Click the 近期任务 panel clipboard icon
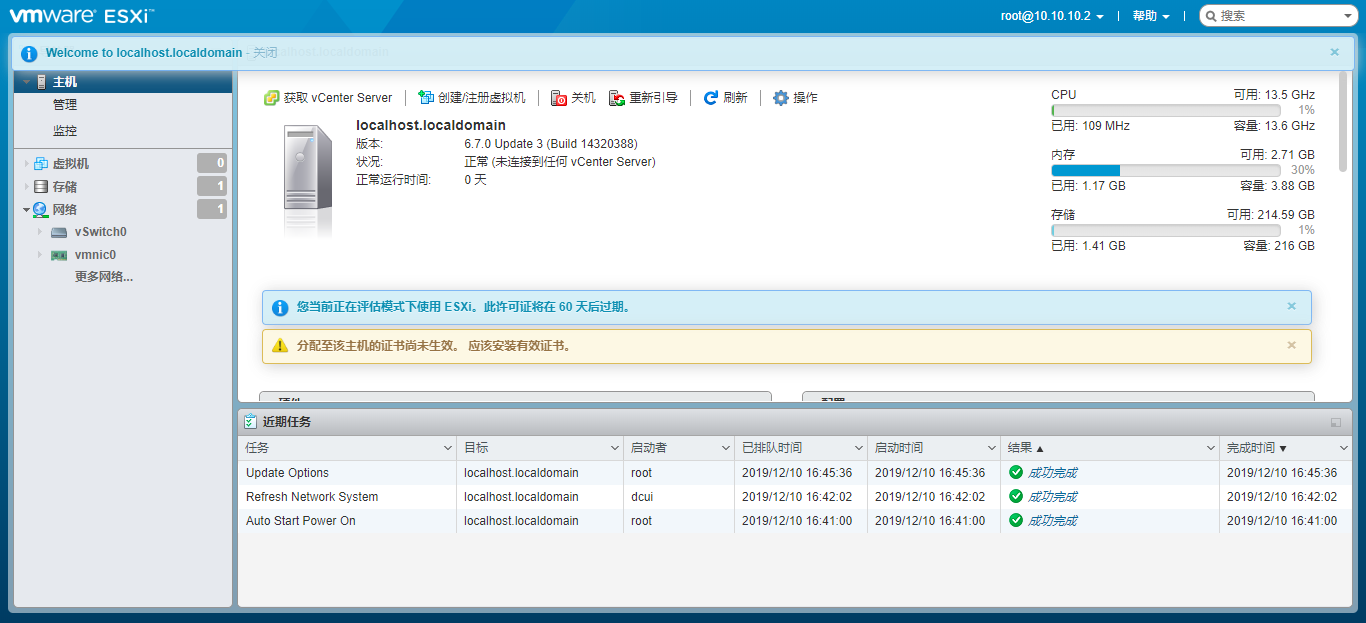Image resolution: width=1366 pixels, height=623 pixels. click(x=250, y=422)
